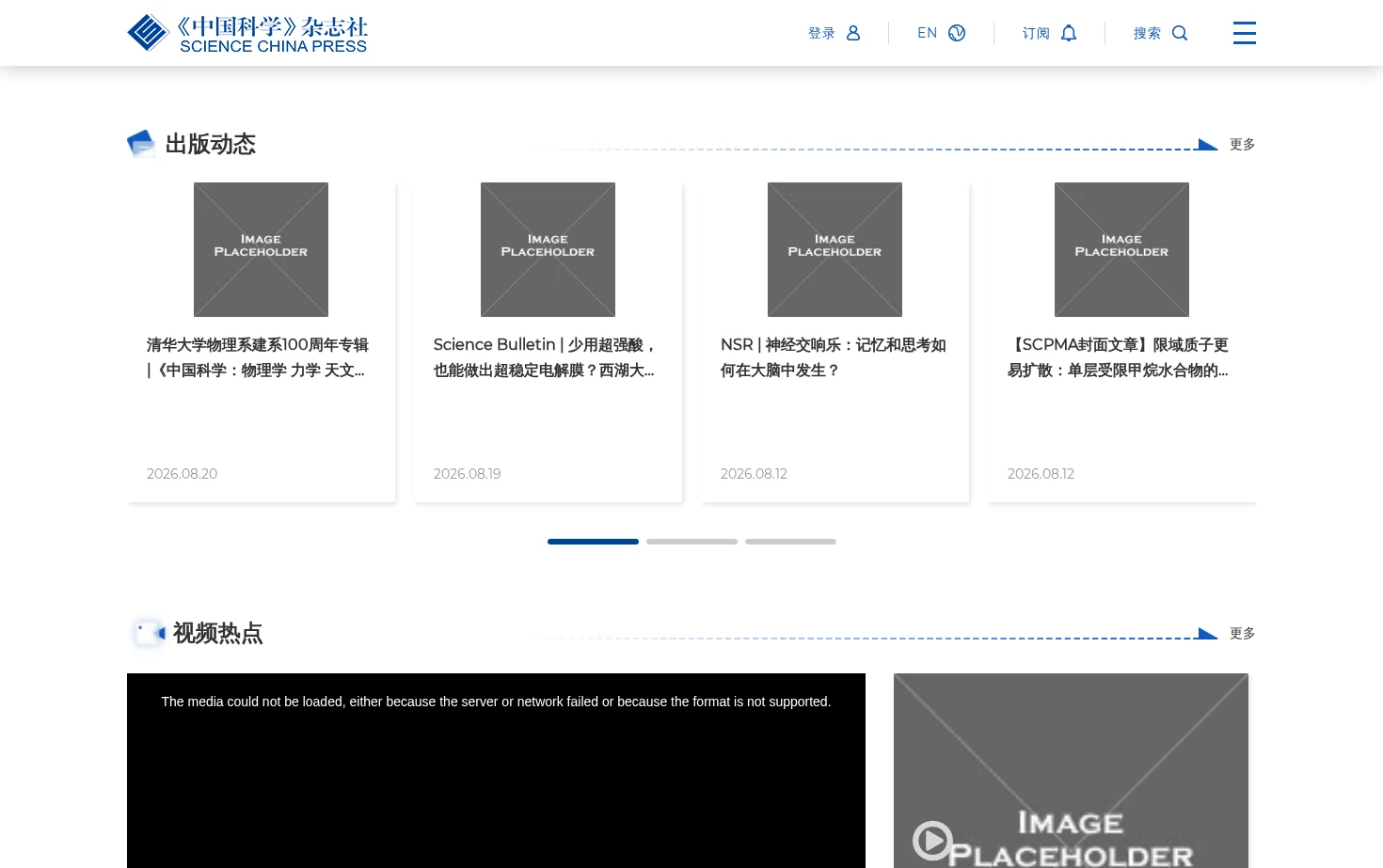
Task: Click 更多 beside 出版动态
Action: pyautogui.click(x=1242, y=144)
